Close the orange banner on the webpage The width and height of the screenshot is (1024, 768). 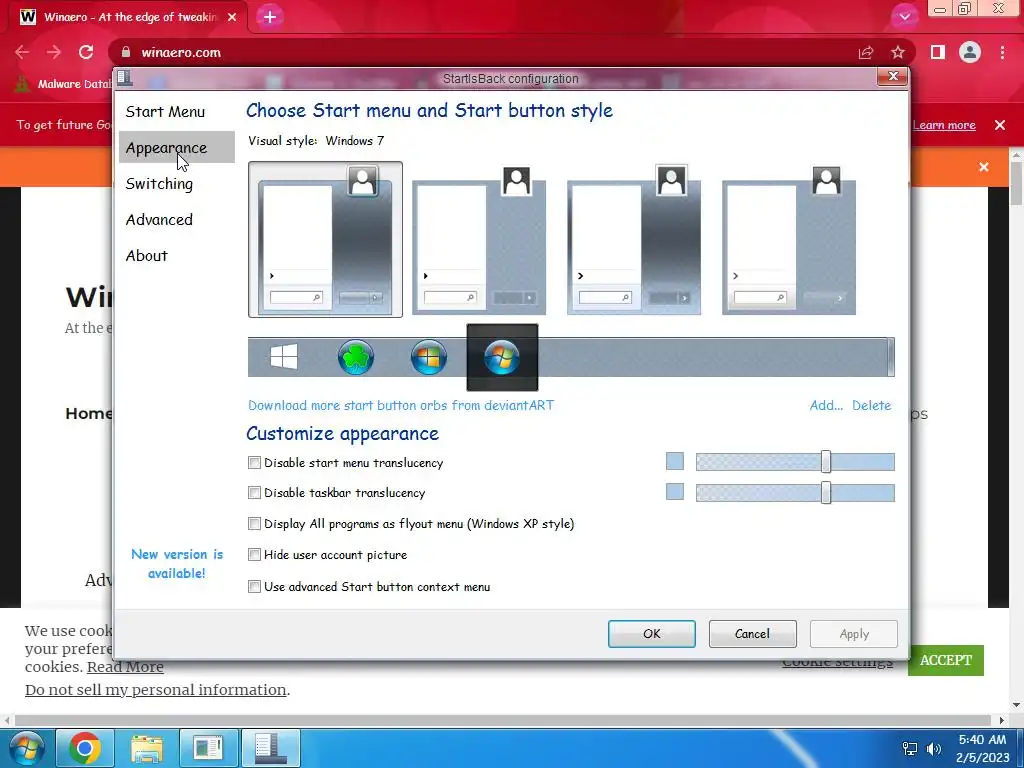pyautogui.click(x=984, y=167)
